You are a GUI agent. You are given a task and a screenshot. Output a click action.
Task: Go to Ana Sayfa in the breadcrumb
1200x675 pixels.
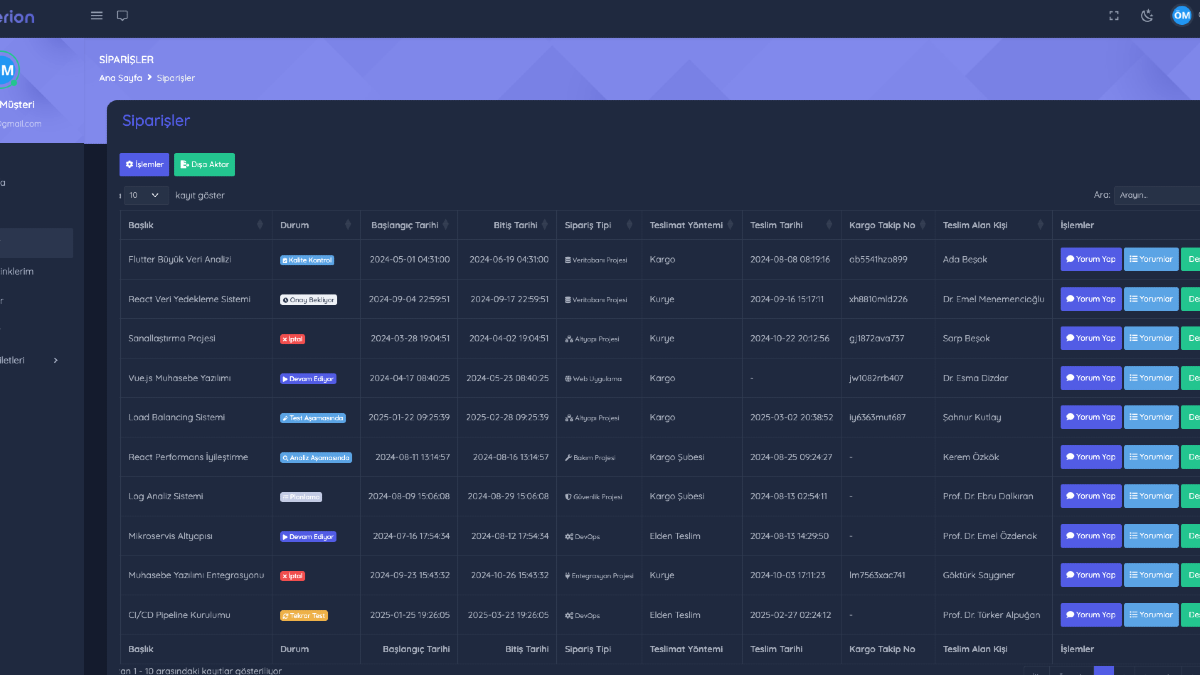[120, 78]
